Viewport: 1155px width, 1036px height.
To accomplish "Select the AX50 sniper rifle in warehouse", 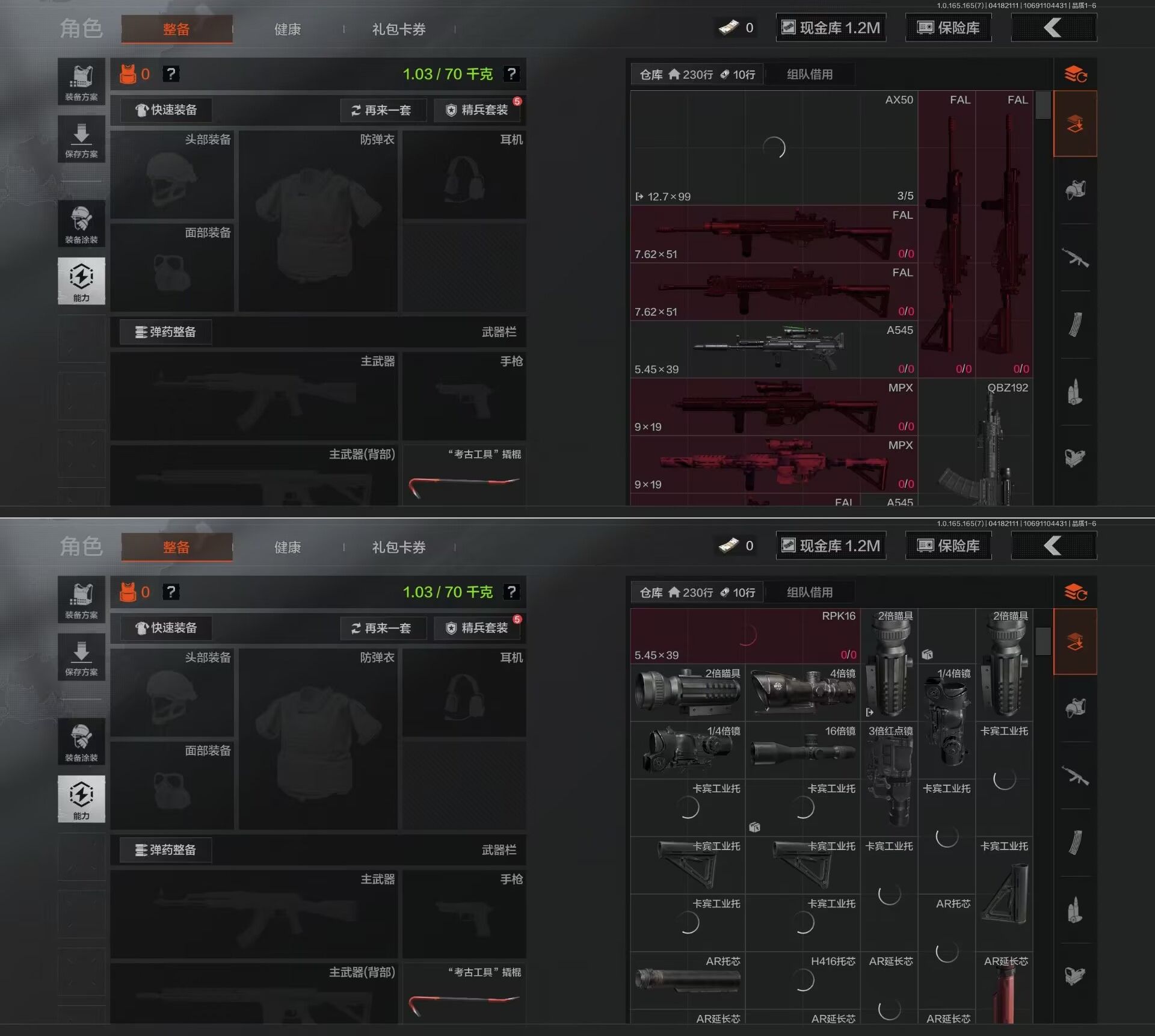I will click(x=774, y=148).
